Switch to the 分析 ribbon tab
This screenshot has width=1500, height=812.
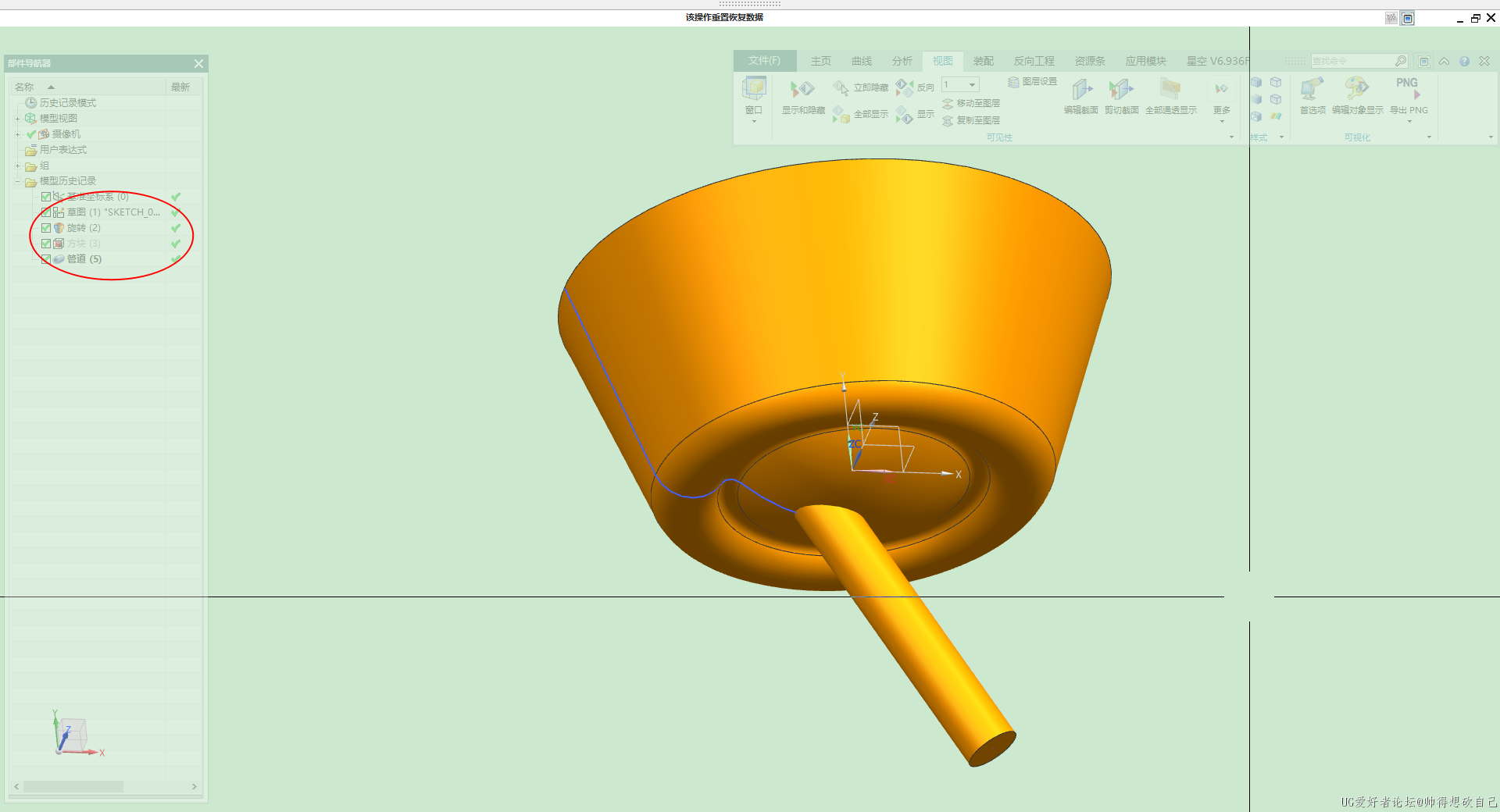pos(902,61)
